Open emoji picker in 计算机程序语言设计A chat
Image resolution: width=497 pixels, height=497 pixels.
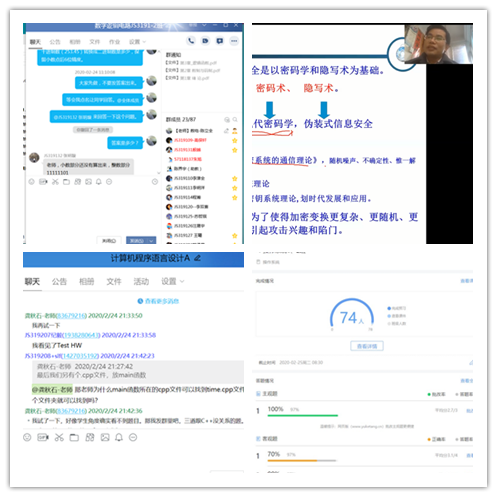pos(27,437)
